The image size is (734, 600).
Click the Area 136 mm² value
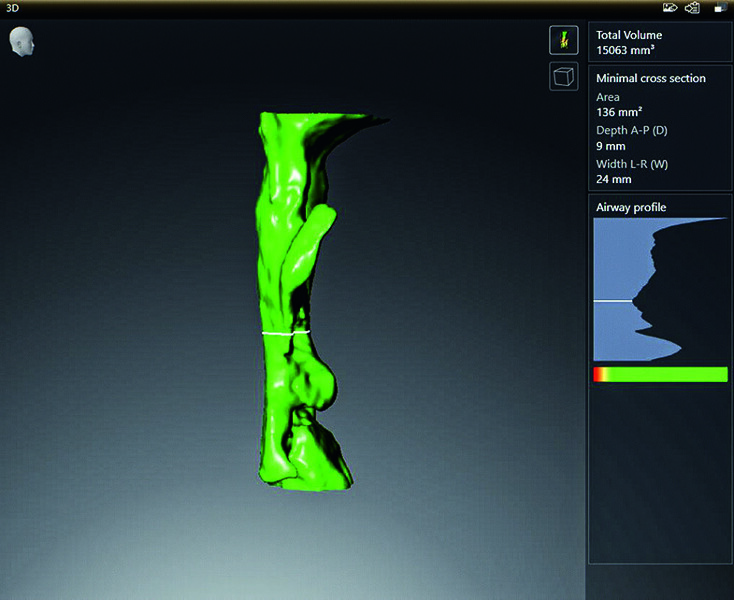pyautogui.click(x=613, y=113)
